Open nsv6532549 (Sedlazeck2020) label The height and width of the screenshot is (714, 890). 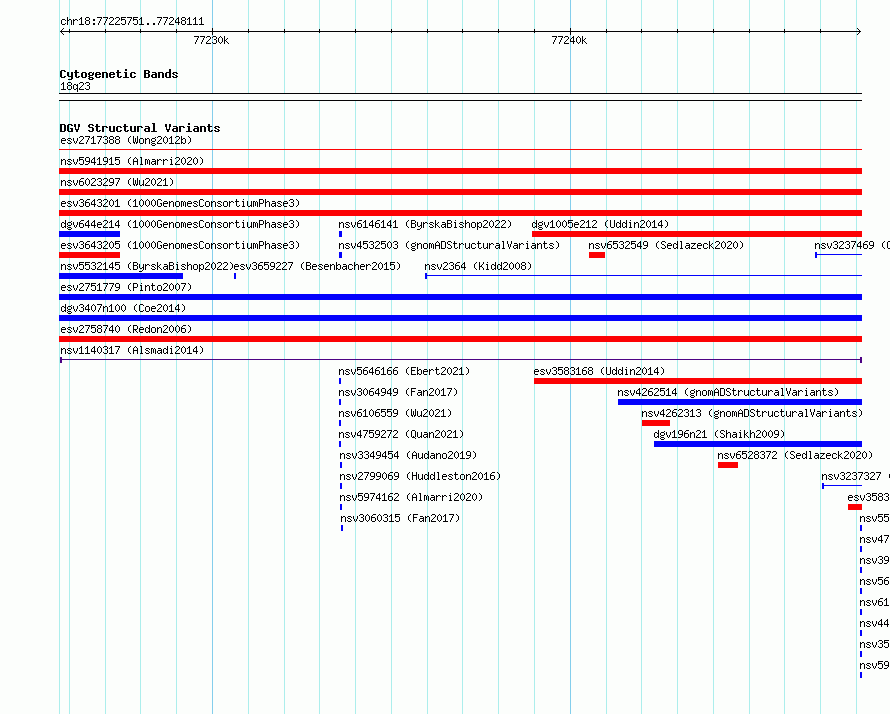(666, 245)
